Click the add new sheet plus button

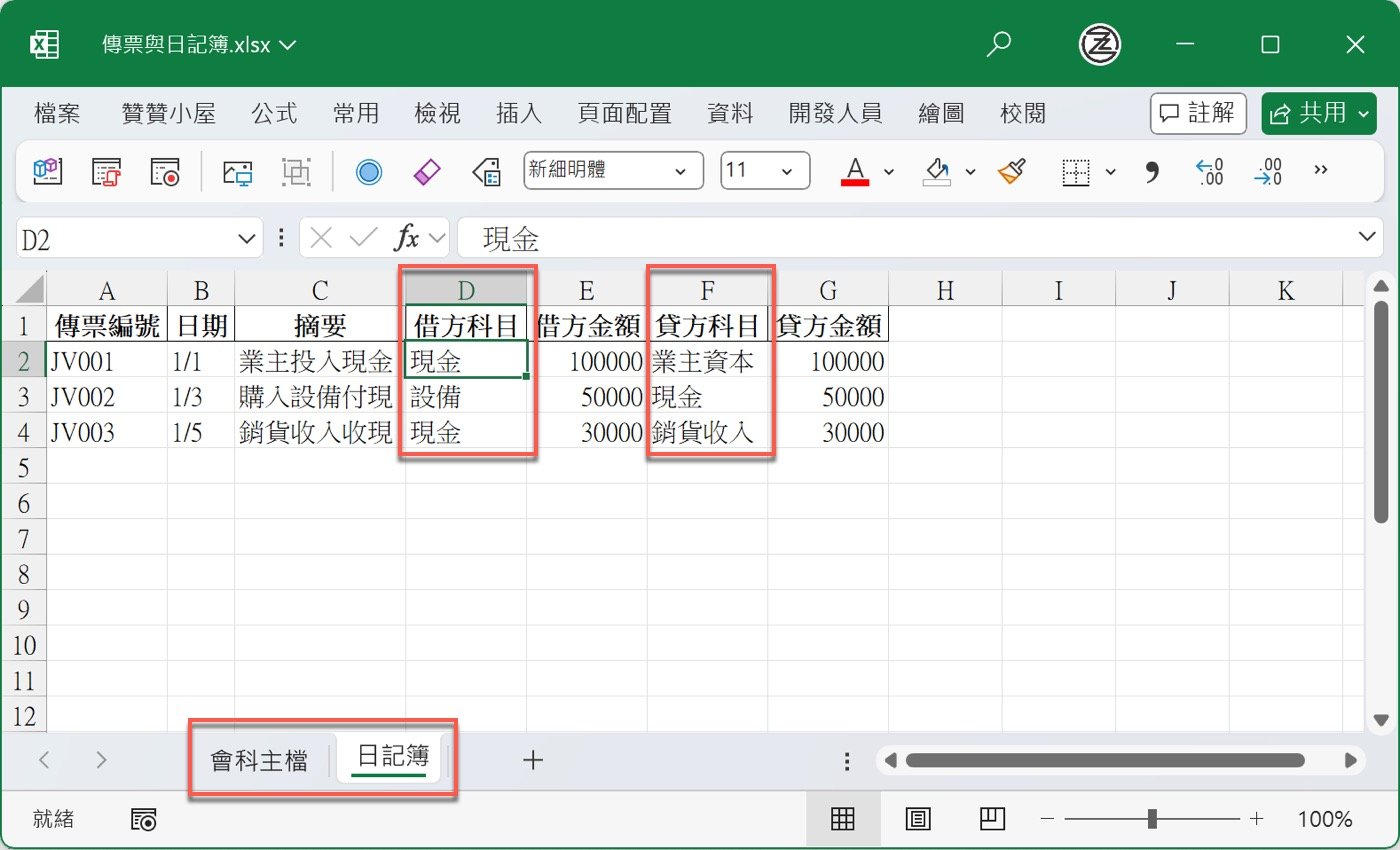coord(533,760)
